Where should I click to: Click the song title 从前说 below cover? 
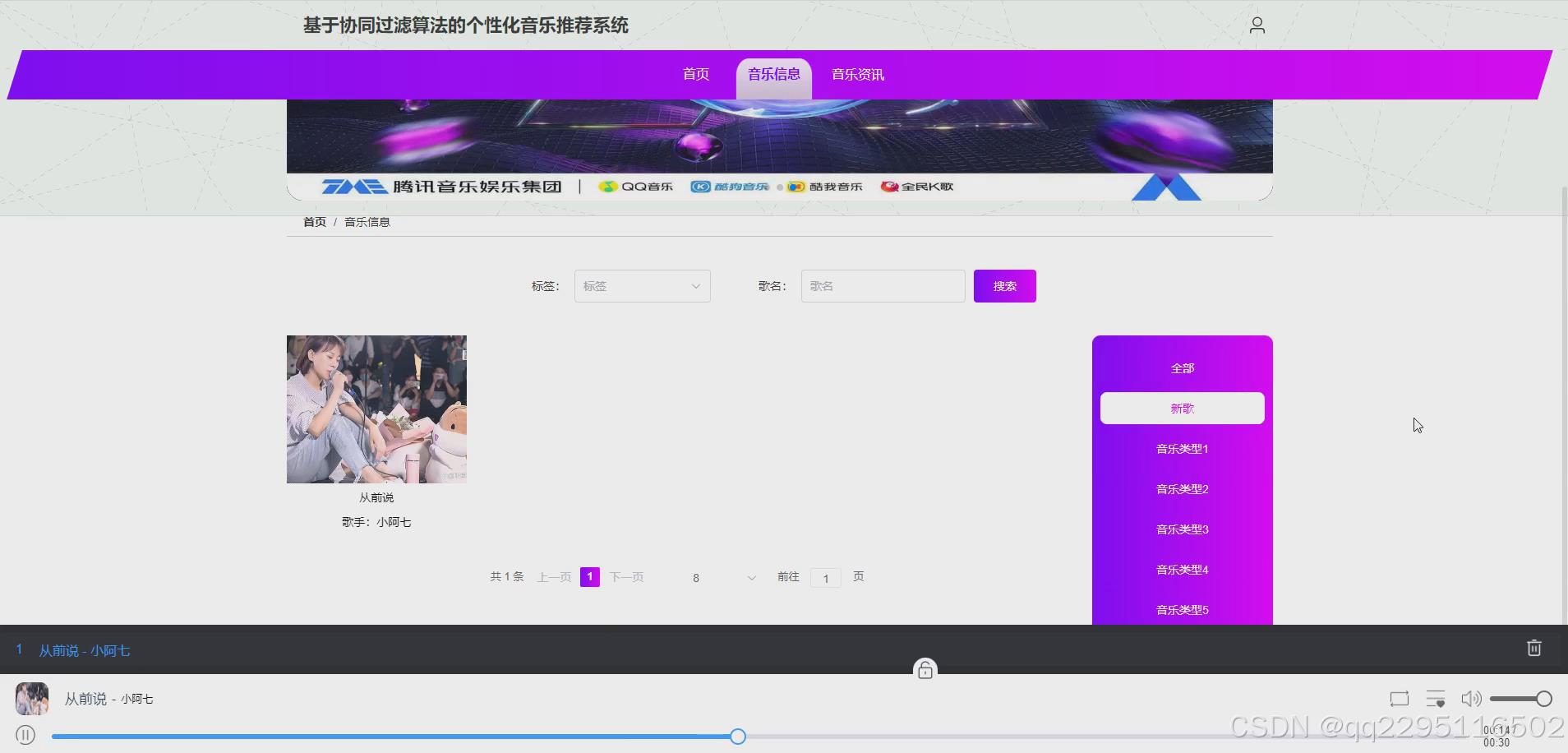pyautogui.click(x=376, y=497)
